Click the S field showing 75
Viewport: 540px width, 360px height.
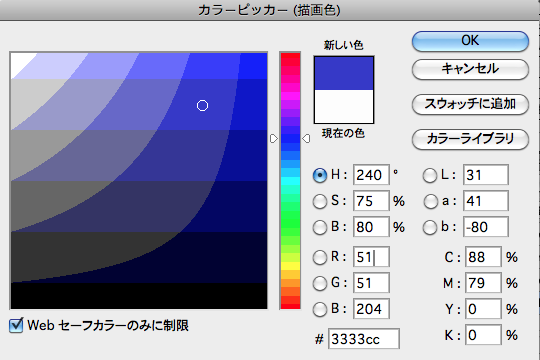[x=371, y=201]
